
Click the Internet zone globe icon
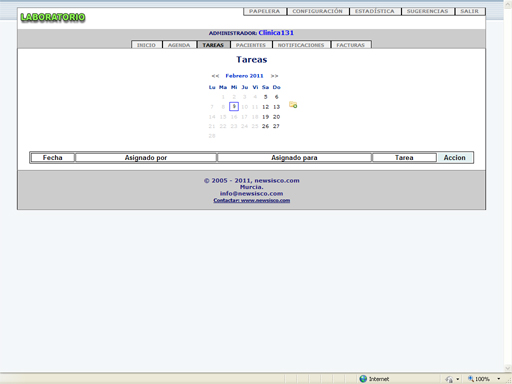click(363, 379)
